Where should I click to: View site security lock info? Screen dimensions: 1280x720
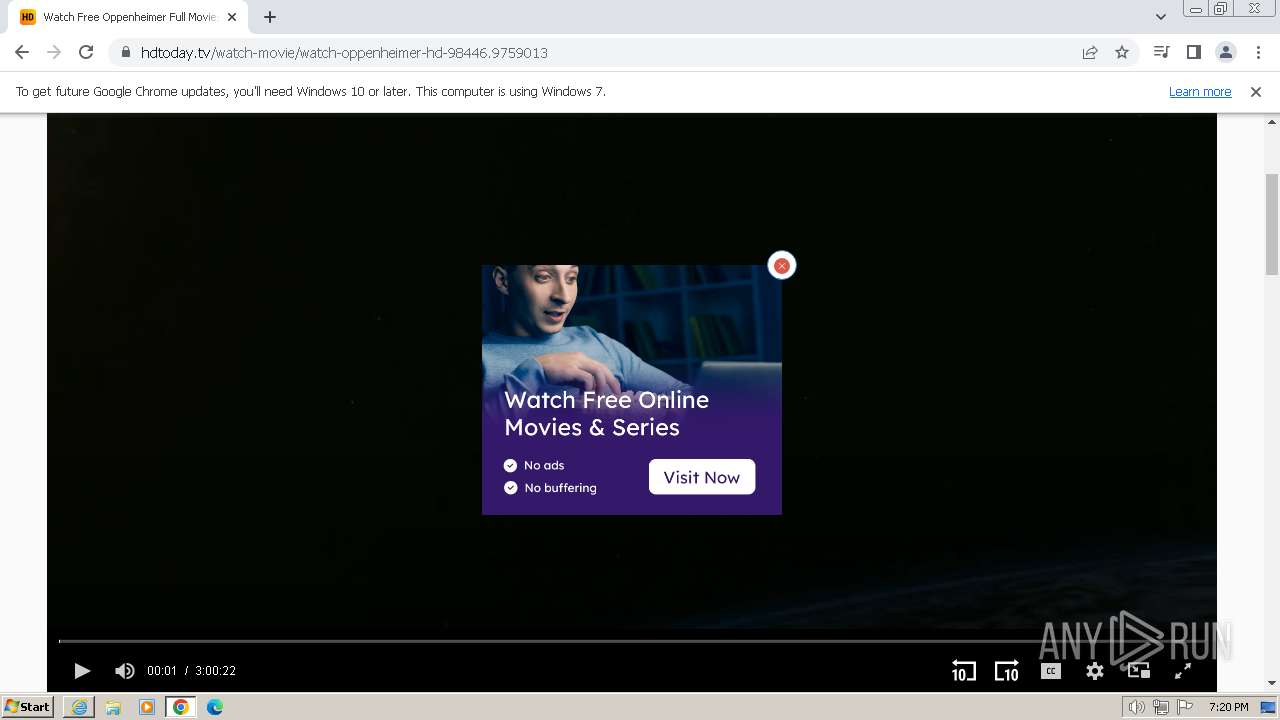(125, 52)
